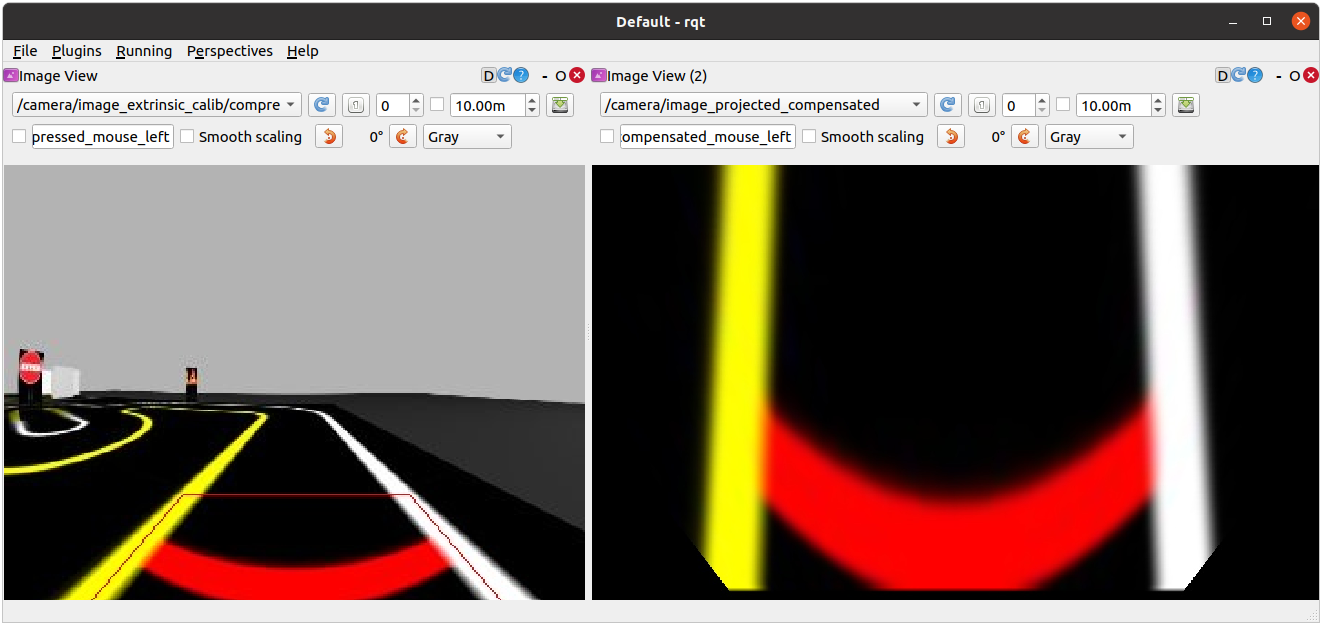Open the image_extrinsic_calib topic dropdown
The image size is (1322, 625).
[156, 105]
